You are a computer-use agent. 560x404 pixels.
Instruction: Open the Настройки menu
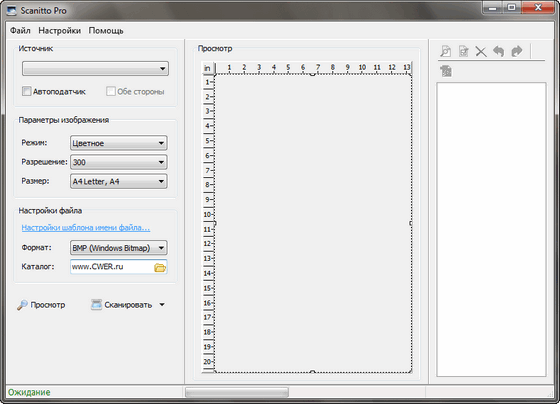coord(60,31)
